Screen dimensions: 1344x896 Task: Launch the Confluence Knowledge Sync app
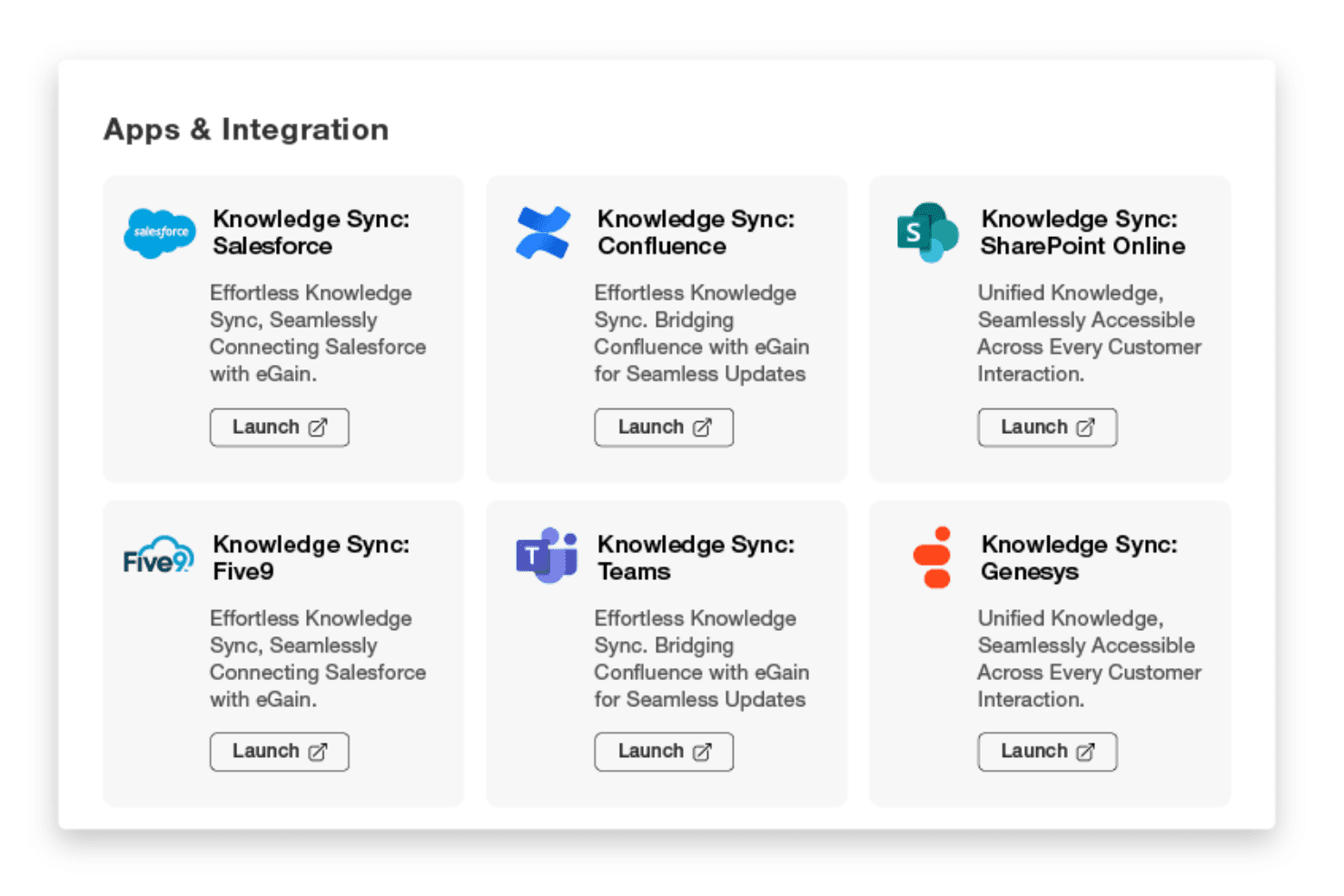coord(664,428)
